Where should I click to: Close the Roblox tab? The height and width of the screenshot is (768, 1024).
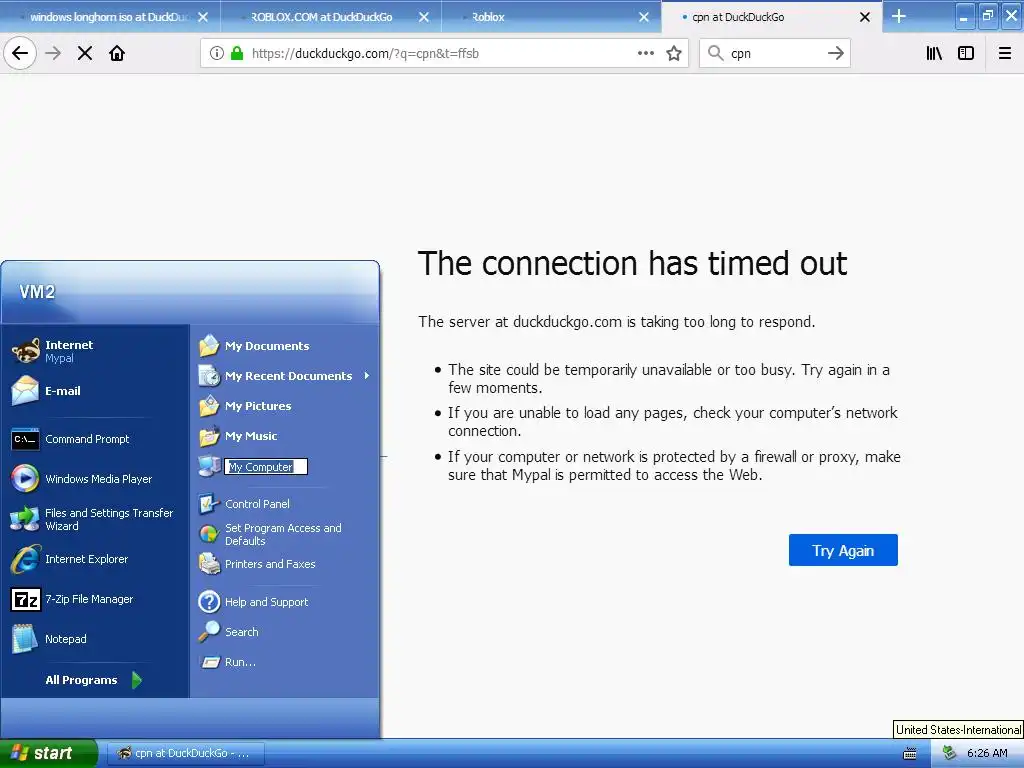click(644, 17)
